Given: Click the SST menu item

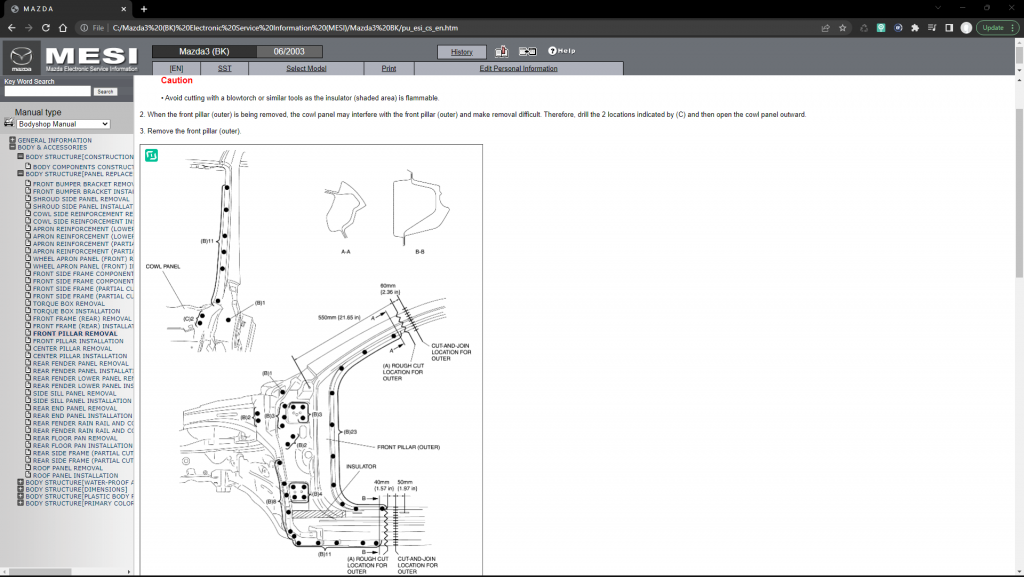Looking at the screenshot, I should 225,68.
